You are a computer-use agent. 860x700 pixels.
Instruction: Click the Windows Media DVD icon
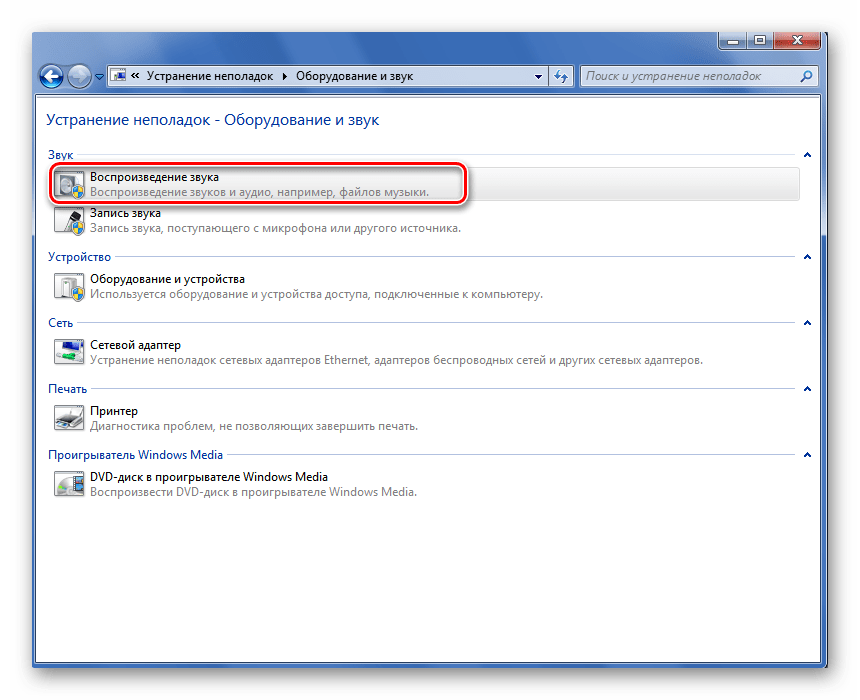click(69, 484)
